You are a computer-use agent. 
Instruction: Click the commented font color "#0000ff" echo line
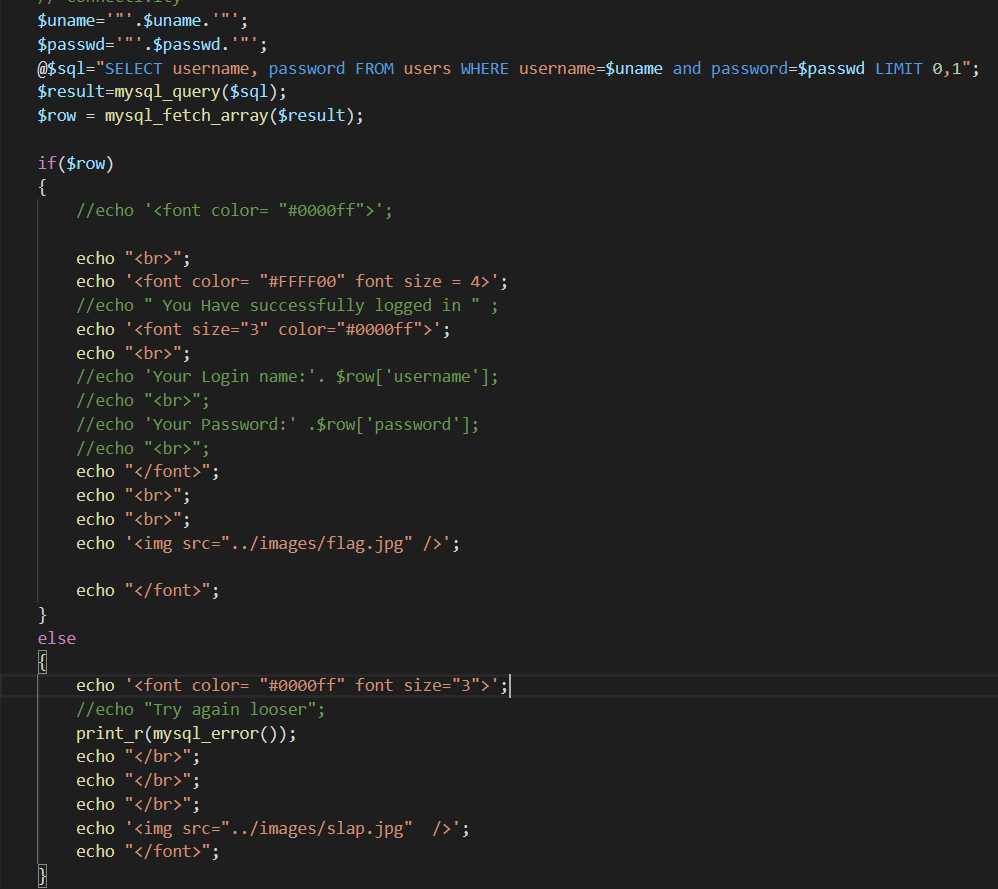coord(234,211)
